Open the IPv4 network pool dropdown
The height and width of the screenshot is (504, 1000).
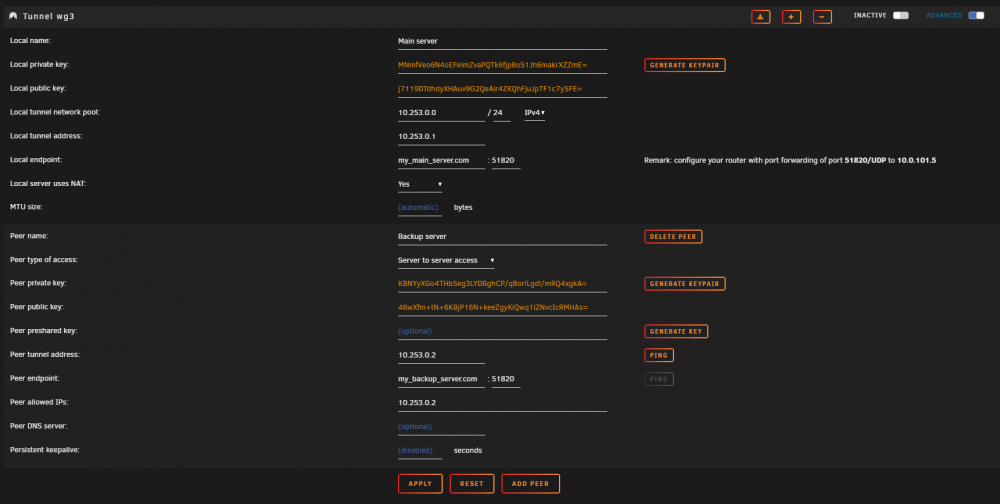[534, 113]
